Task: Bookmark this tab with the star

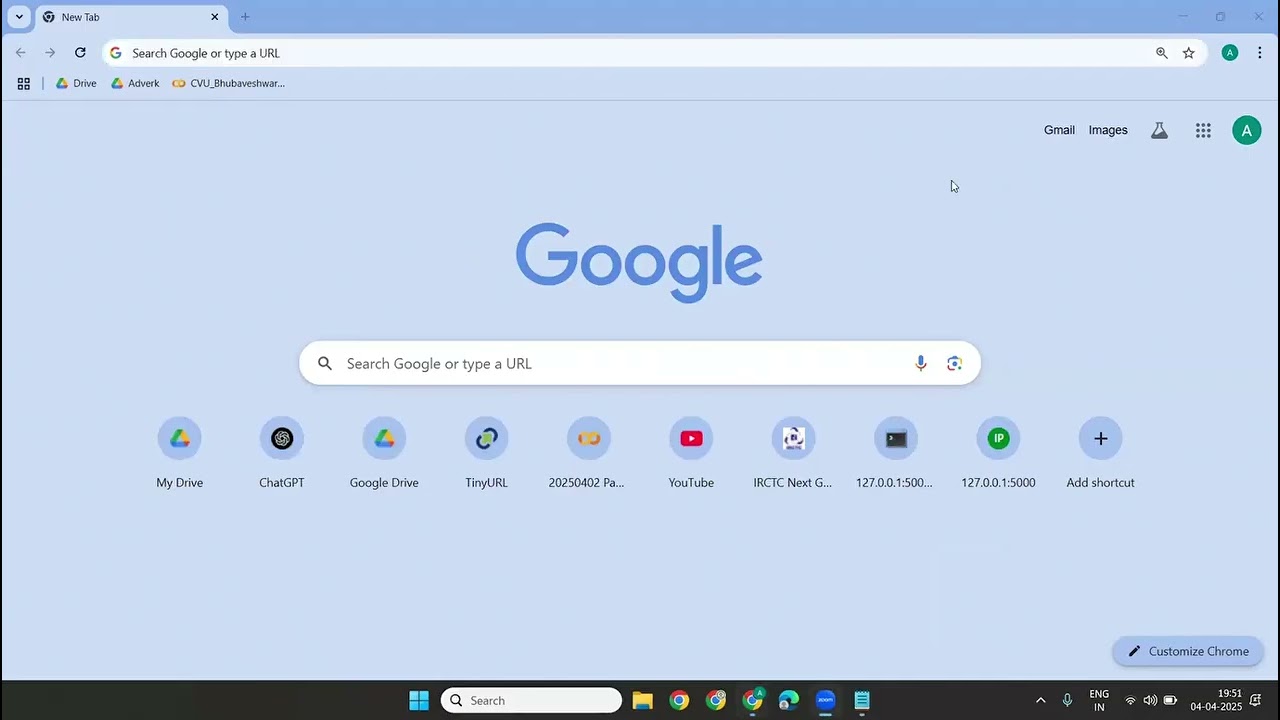Action: [x=1188, y=53]
